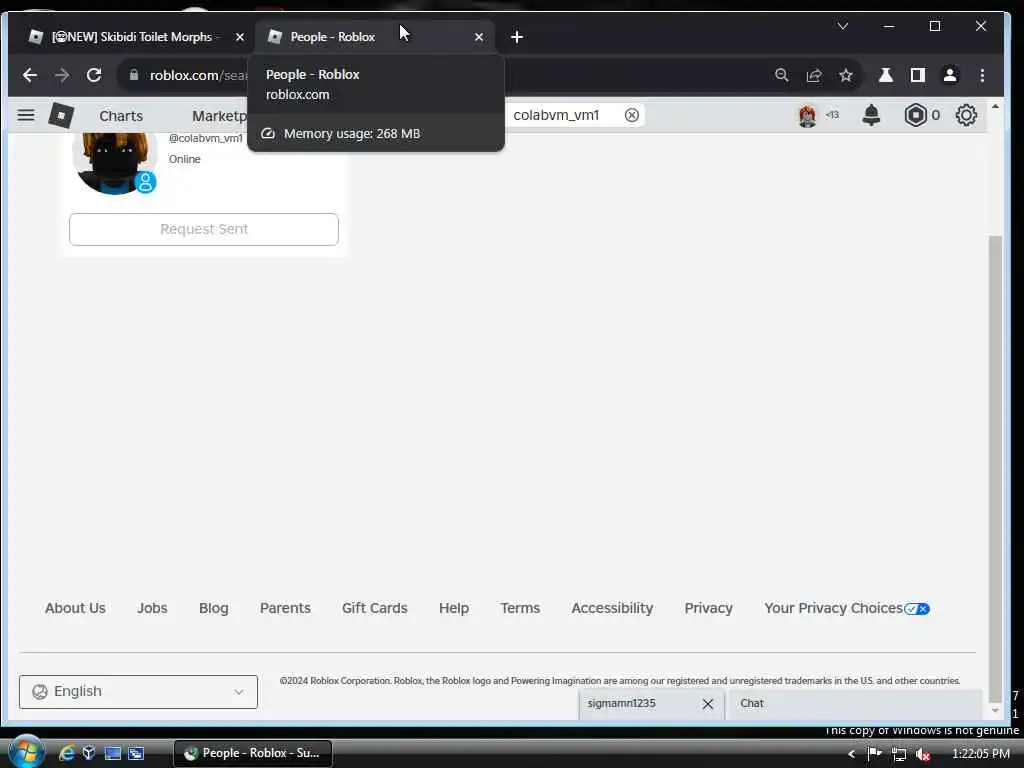Screen dimensions: 1024x768
Task: Toggle Your Privacy Choices switch icon
Action: click(x=917, y=609)
